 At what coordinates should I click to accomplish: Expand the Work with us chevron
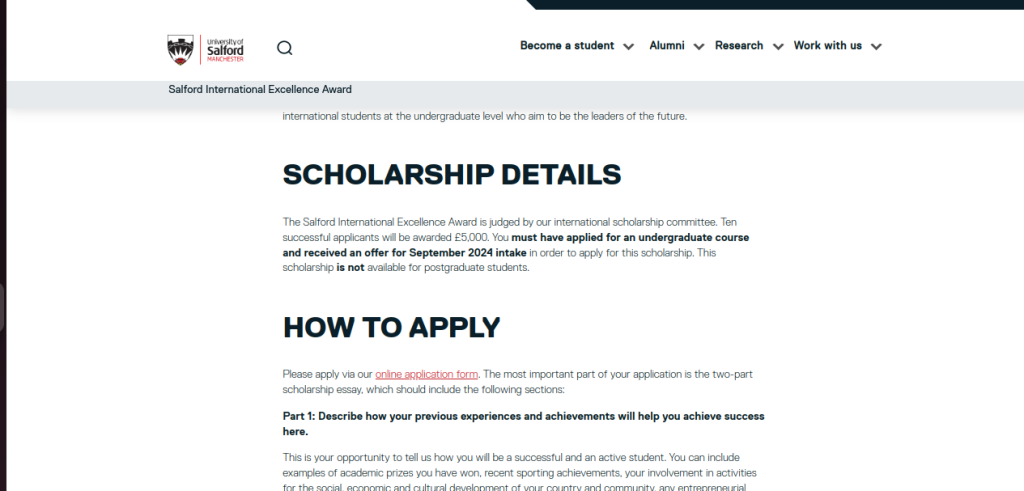876,46
